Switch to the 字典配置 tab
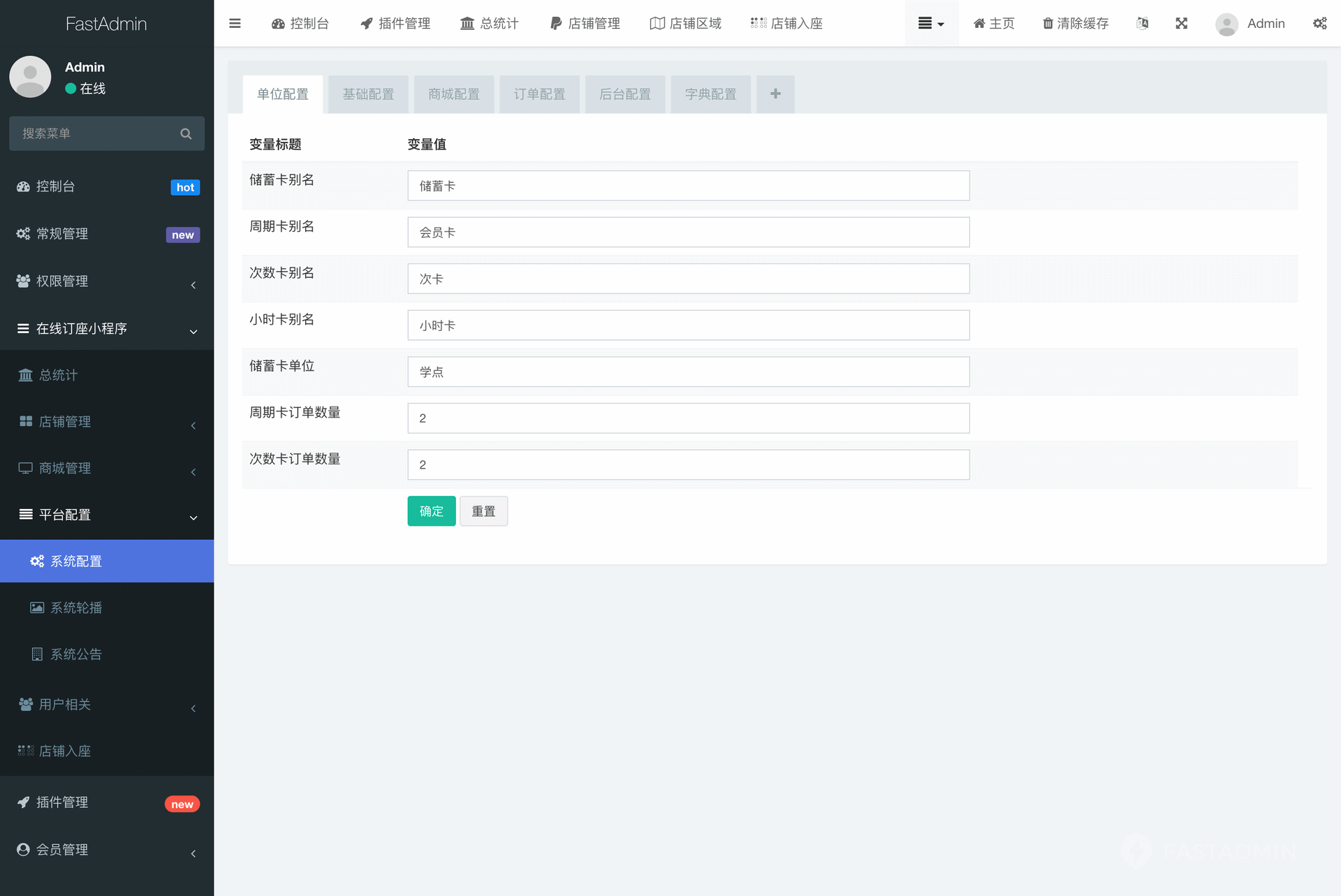Screen dimensions: 1341x896 click(710, 94)
